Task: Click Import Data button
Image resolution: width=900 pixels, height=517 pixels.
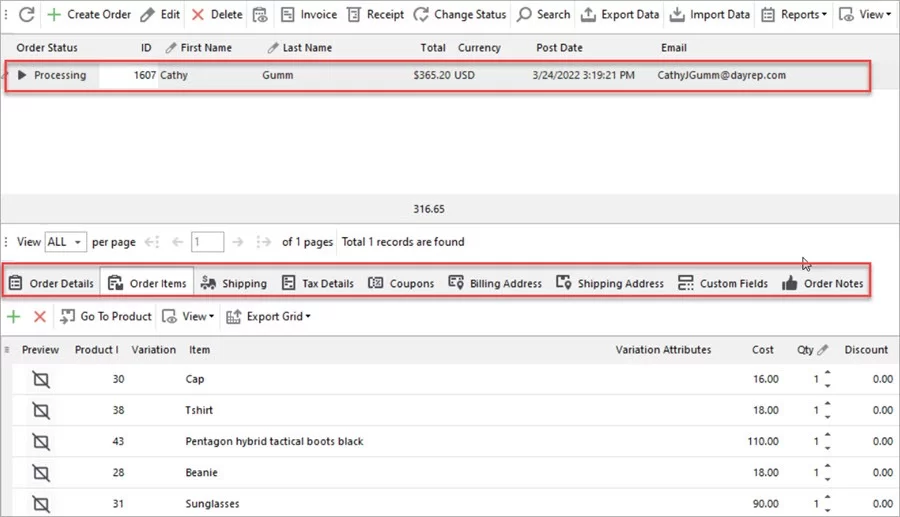Action: 709,15
